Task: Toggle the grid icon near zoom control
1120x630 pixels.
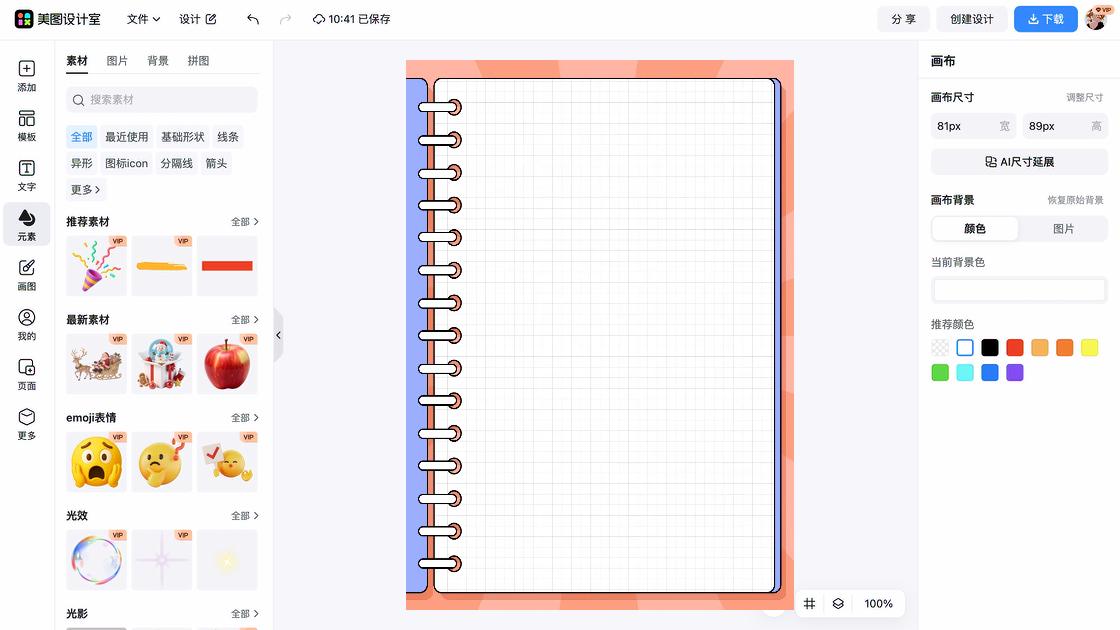Action: (809, 604)
